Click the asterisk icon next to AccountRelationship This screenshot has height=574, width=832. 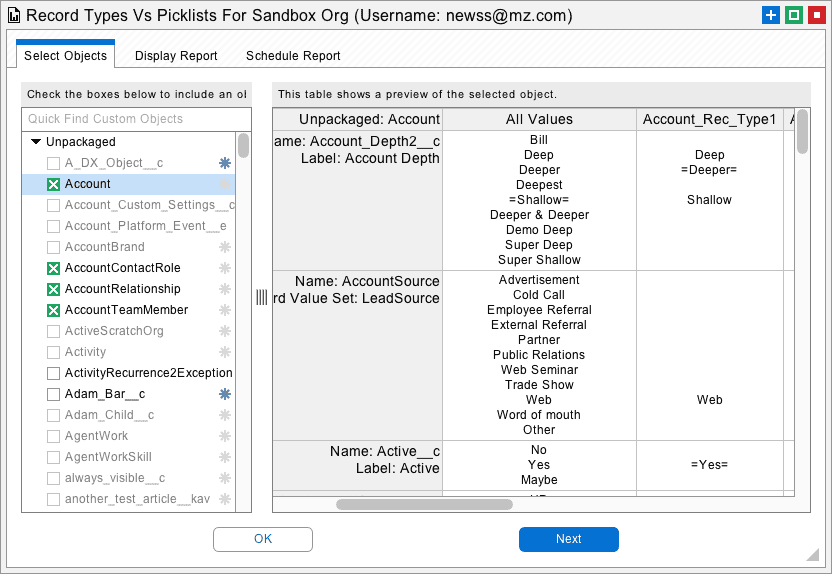225,289
